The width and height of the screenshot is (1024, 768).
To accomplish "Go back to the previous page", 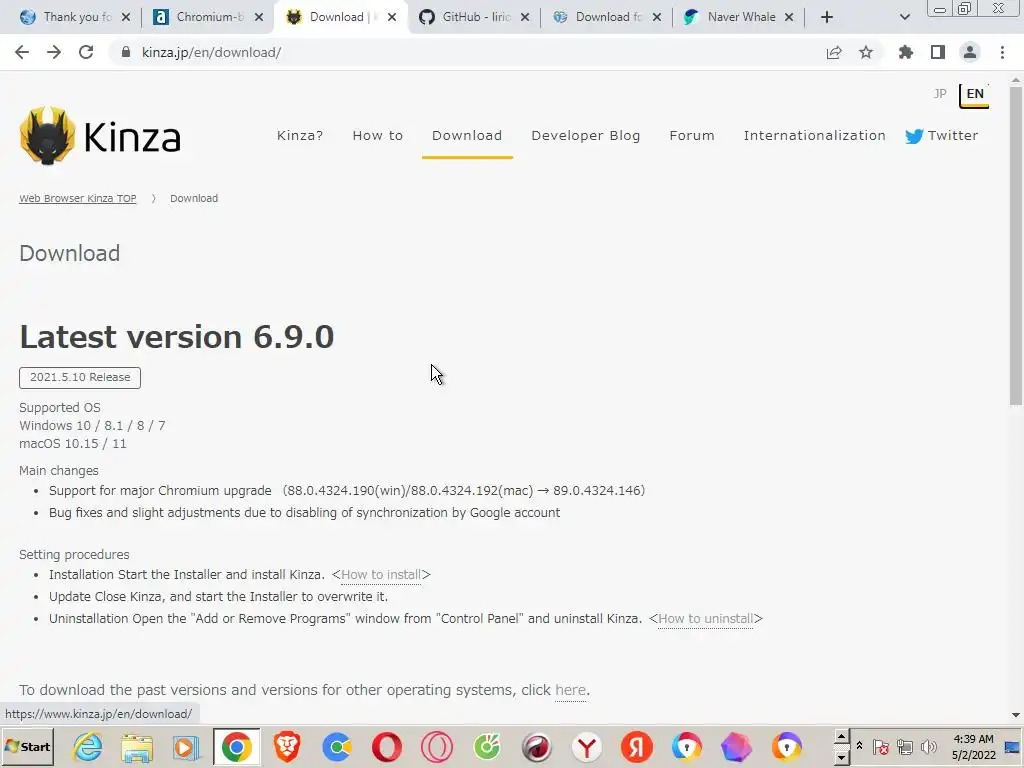I will [22, 52].
